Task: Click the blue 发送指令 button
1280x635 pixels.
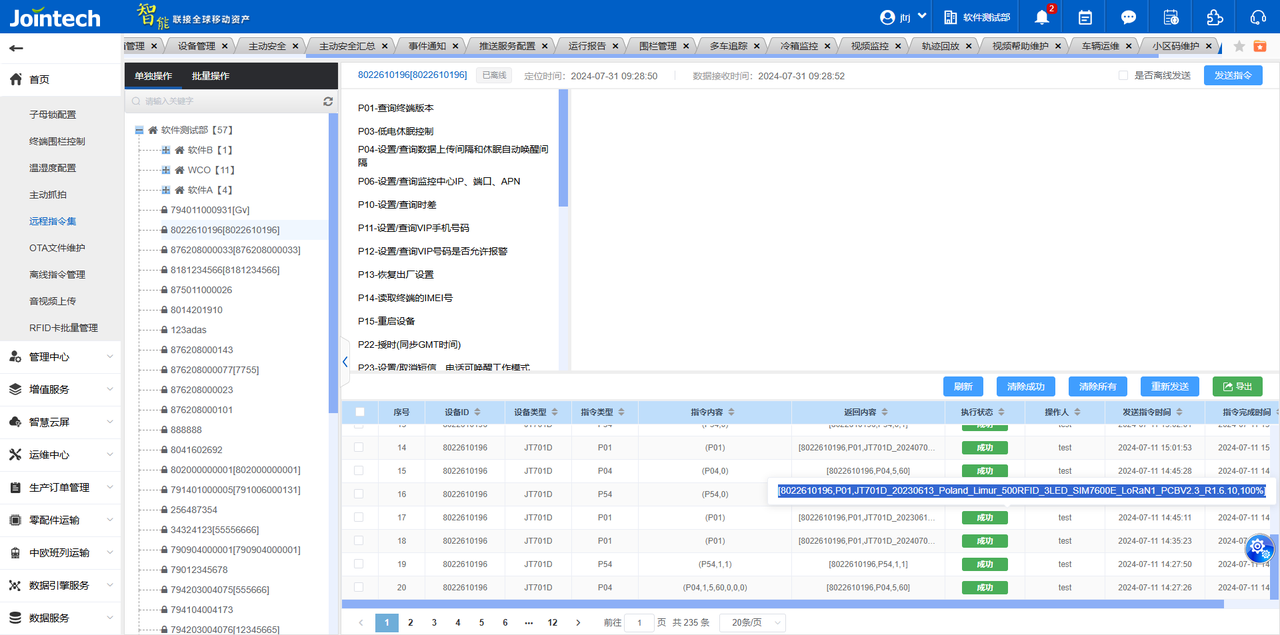Action: tap(1232, 75)
